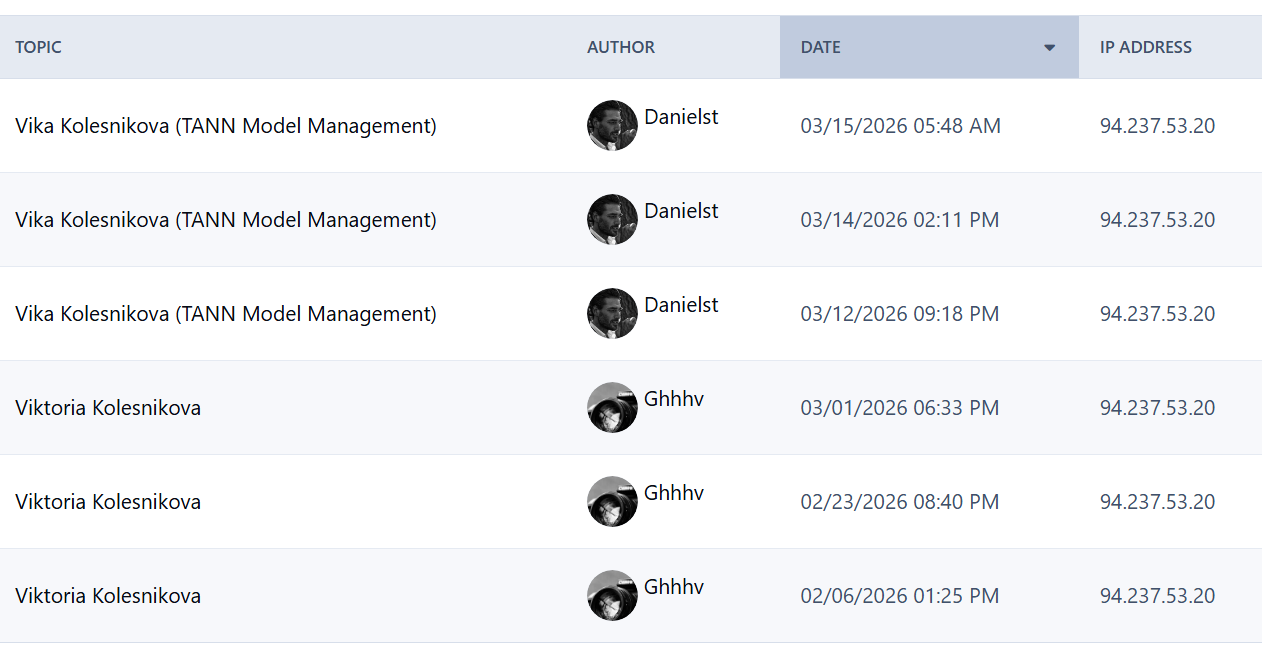
Task: Click the Date column header label
Action: (x=820, y=47)
